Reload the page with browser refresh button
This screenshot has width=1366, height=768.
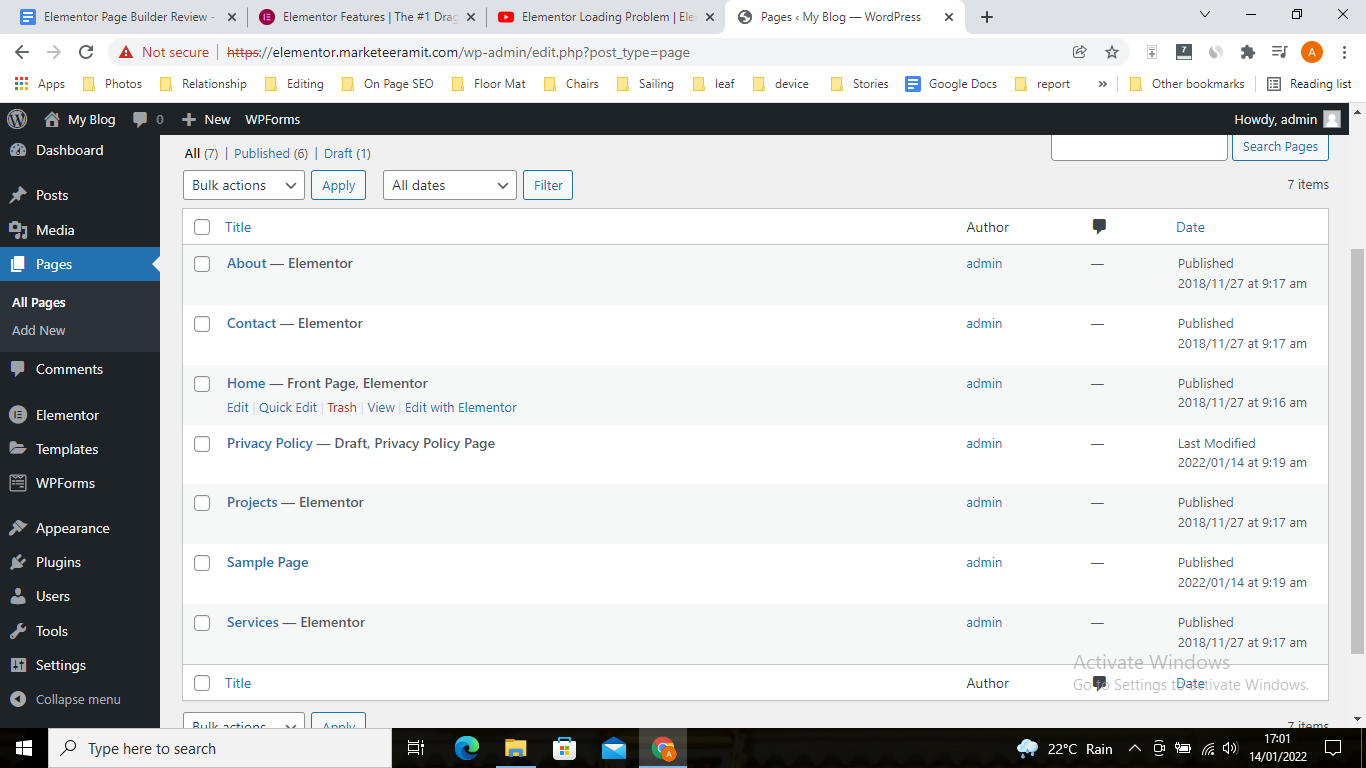(86, 52)
